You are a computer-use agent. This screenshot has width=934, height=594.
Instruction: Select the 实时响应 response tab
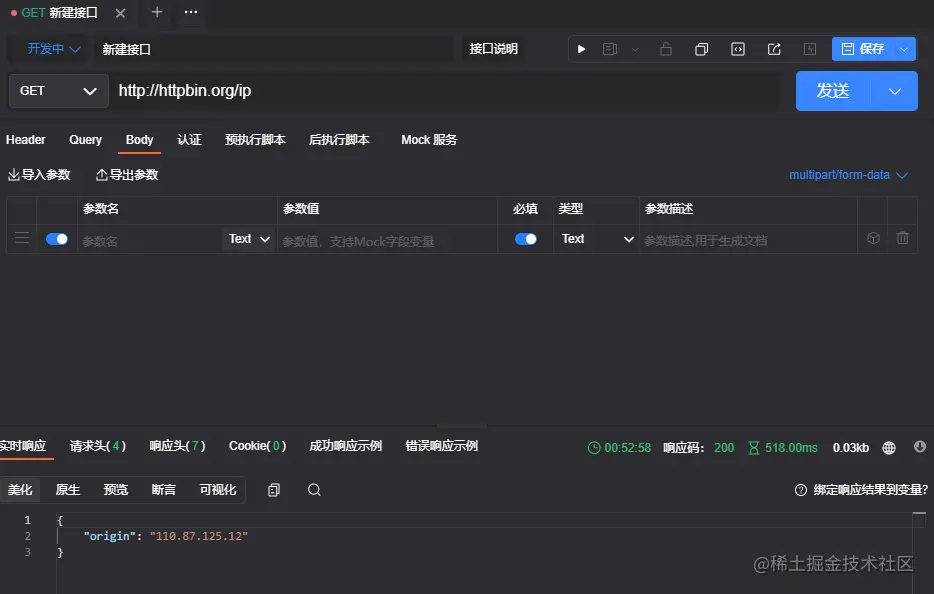click(x=23, y=446)
